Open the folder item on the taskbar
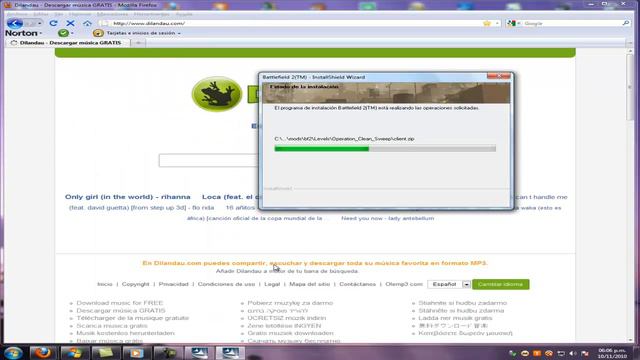640x360 pixels. pos(105,352)
